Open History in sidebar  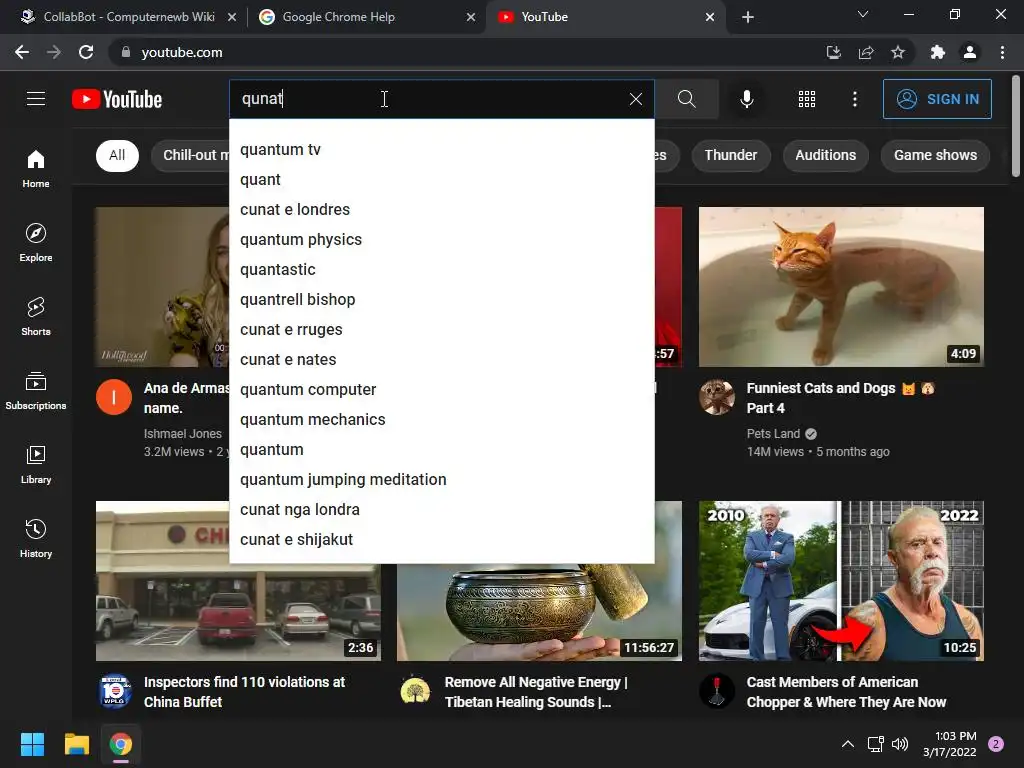(36, 538)
